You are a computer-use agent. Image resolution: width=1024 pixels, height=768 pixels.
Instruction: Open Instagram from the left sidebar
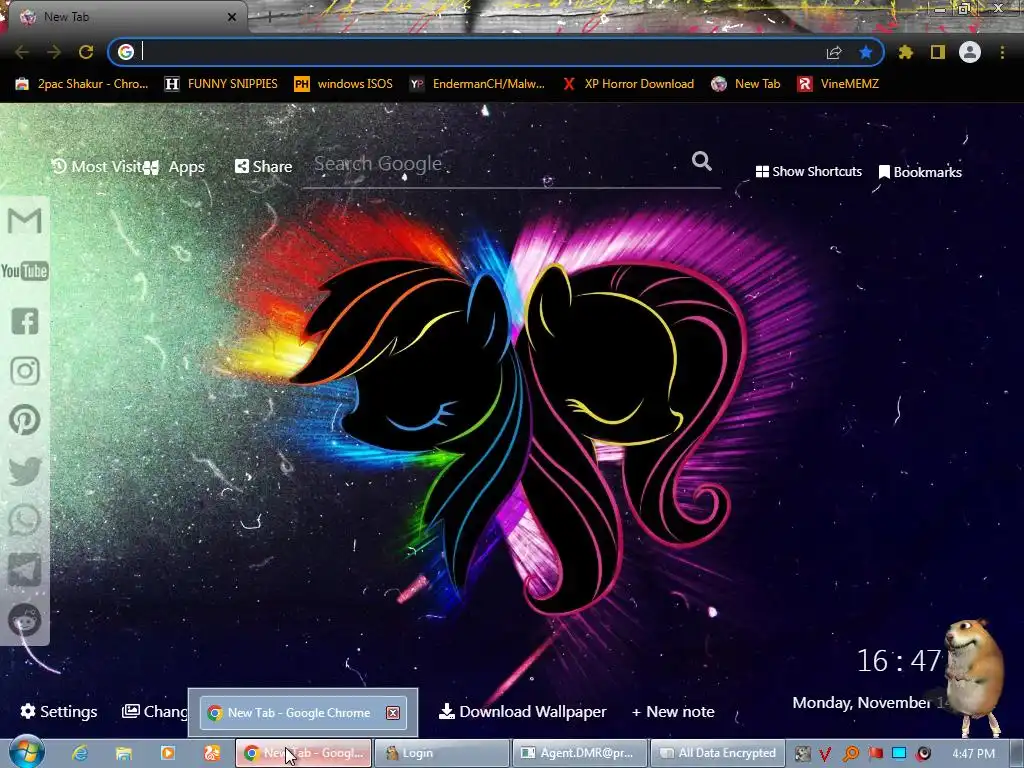tap(25, 371)
